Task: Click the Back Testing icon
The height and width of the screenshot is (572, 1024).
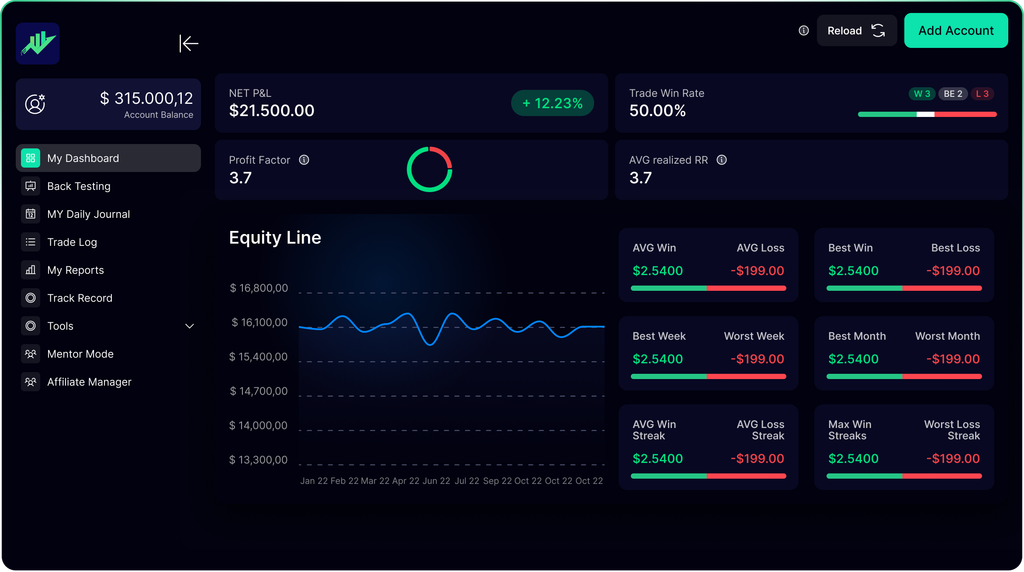Action: click(30, 186)
